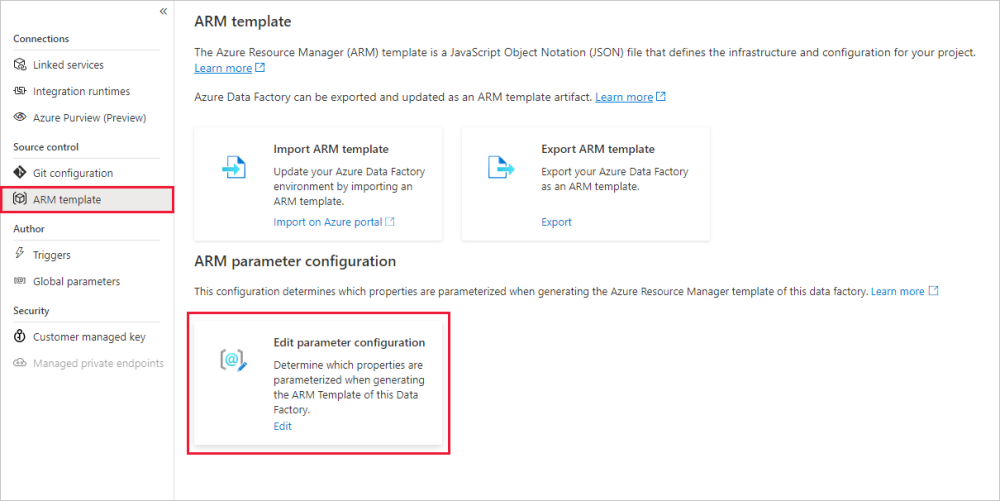Image resolution: width=1000 pixels, height=501 pixels.
Task: Click the Azure Purview eye icon
Action: click(x=20, y=117)
